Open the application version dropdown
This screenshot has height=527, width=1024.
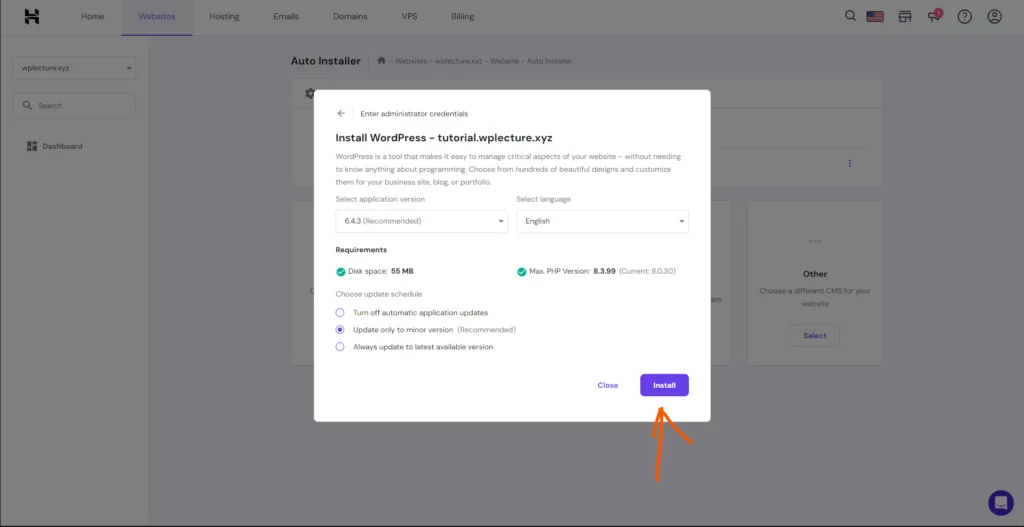point(421,221)
